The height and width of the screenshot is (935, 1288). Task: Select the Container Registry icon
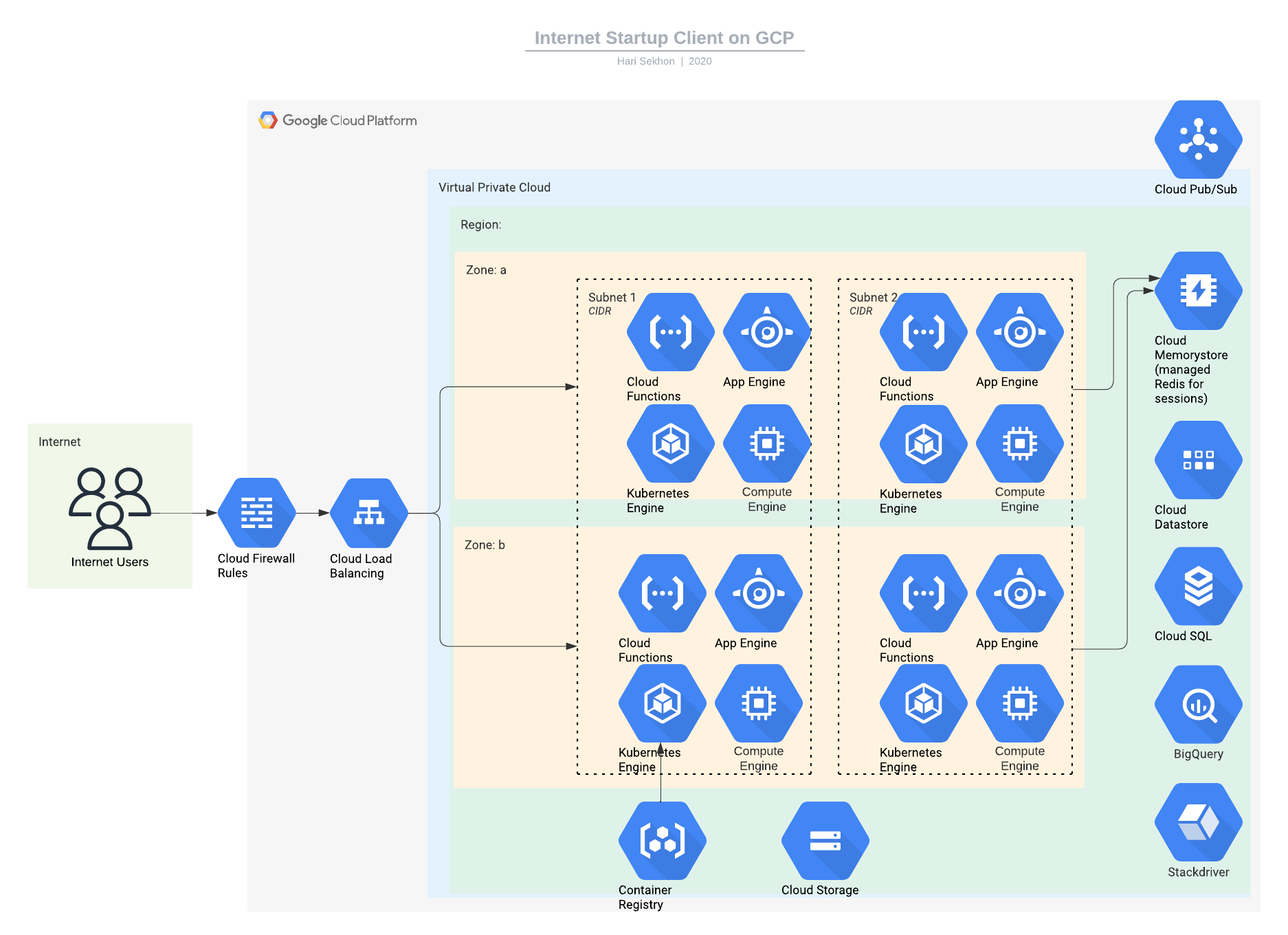click(662, 841)
